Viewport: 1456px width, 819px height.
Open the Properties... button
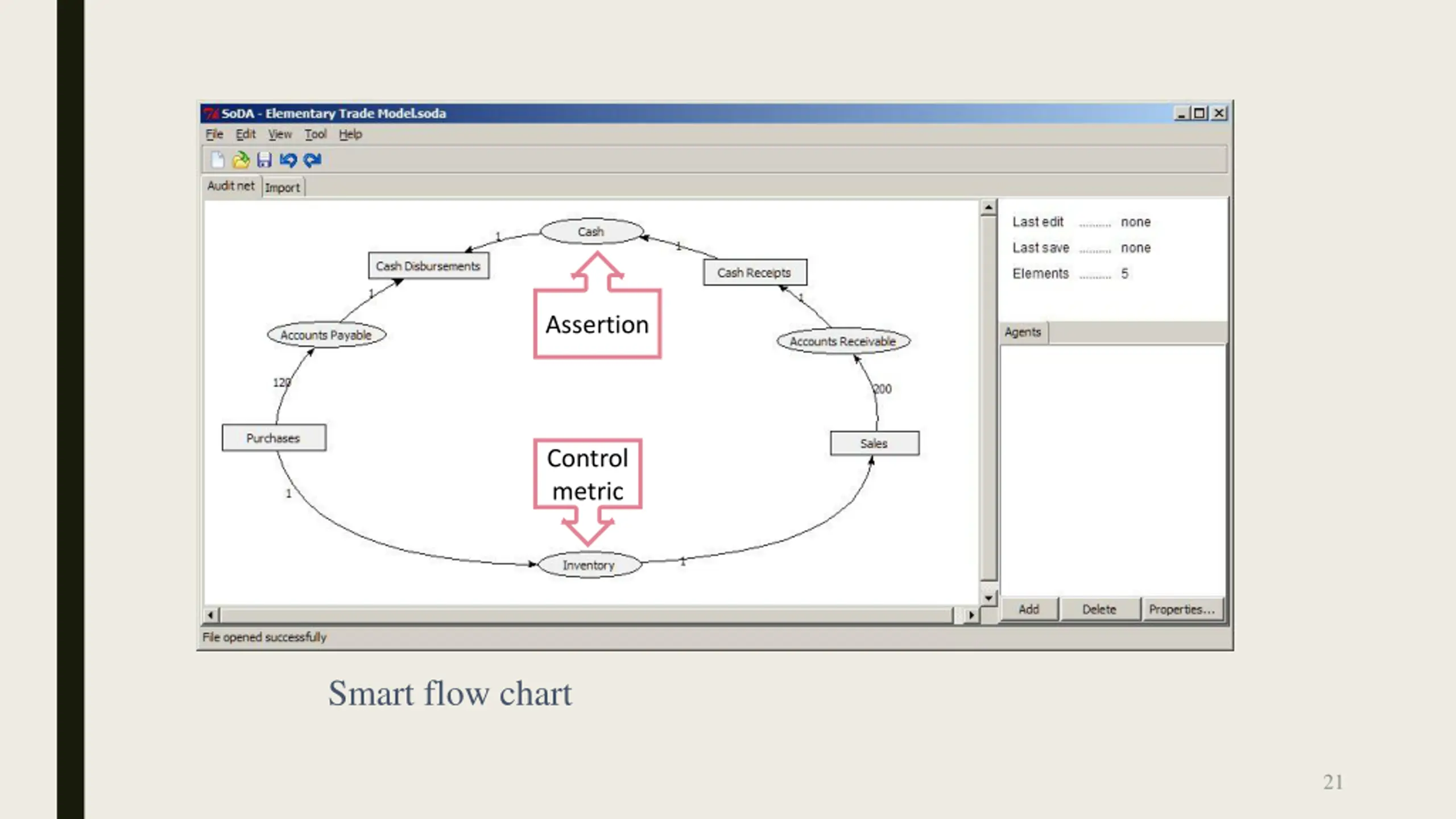pos(1182,610)
